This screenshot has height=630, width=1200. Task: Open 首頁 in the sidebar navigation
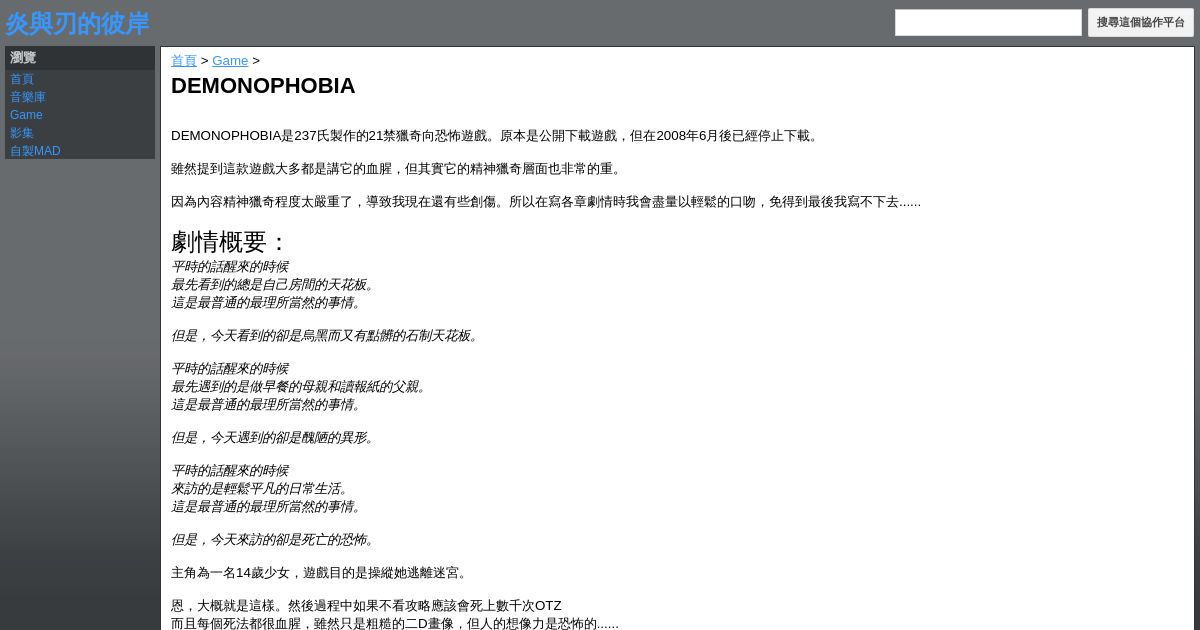pos(22,79)
